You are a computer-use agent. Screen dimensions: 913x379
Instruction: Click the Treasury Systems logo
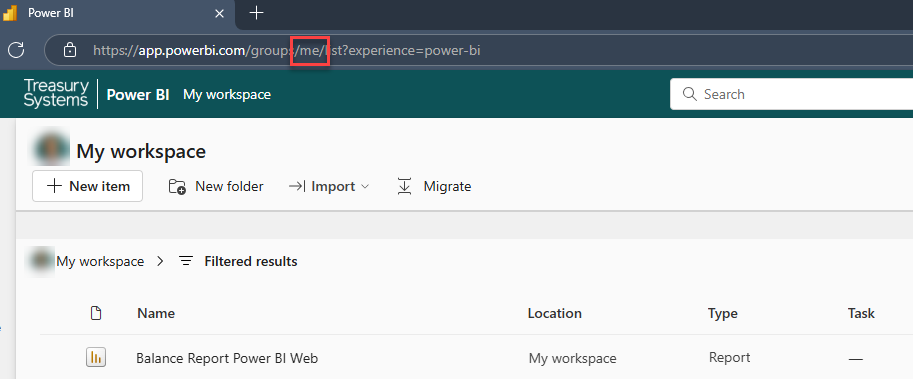tap(56, 94)
